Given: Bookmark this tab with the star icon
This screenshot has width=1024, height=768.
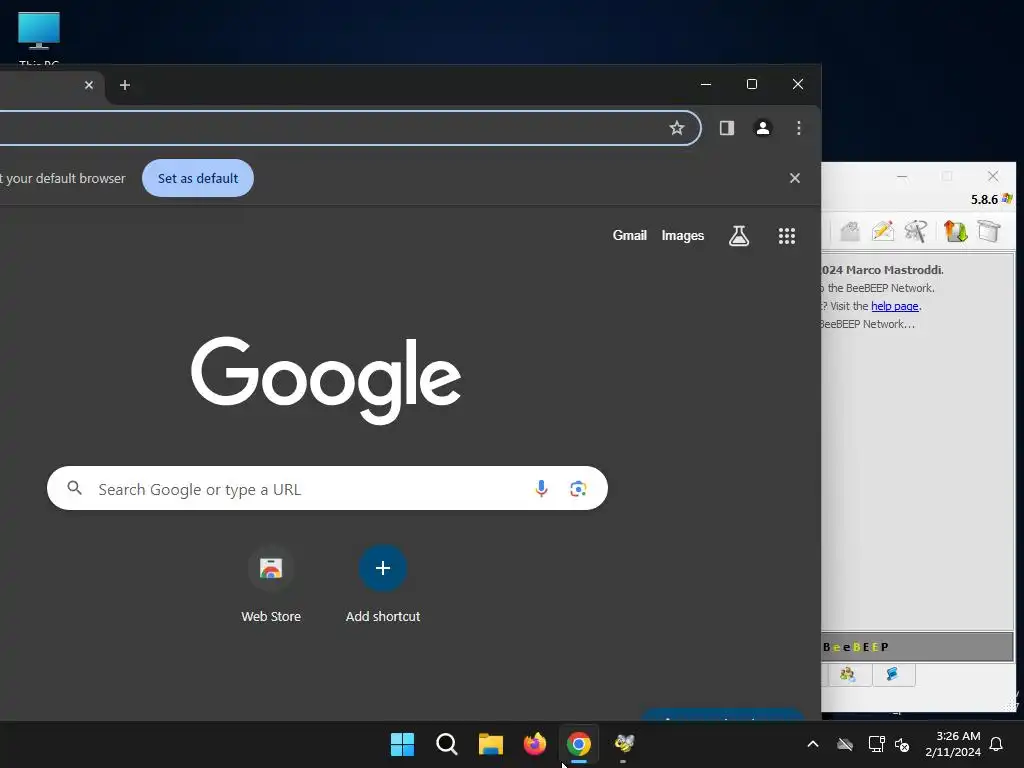Looking at the screenshot, I should [677, 128].
